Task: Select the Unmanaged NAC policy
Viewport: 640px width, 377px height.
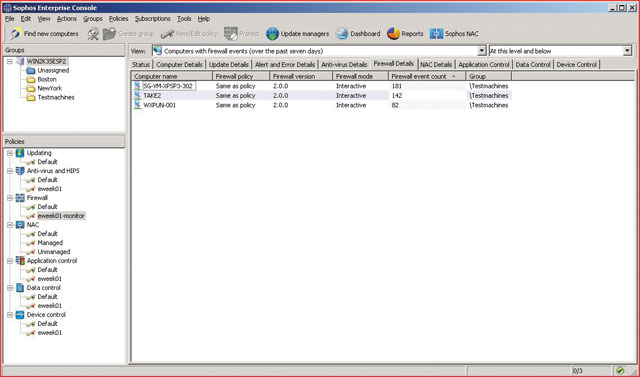Action: pyautogui.click(x=53, y=252)
